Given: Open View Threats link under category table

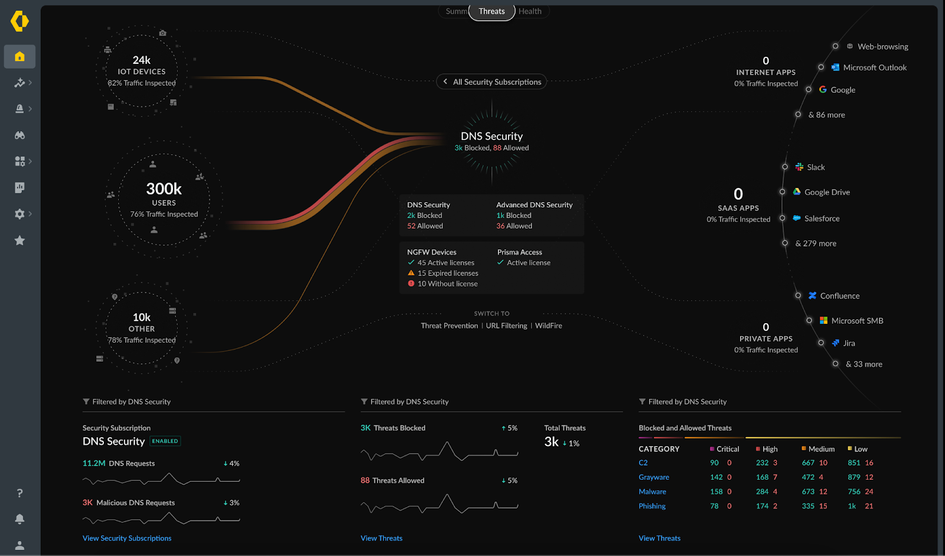Looking at the screenshot, I should tap(659, 538).
